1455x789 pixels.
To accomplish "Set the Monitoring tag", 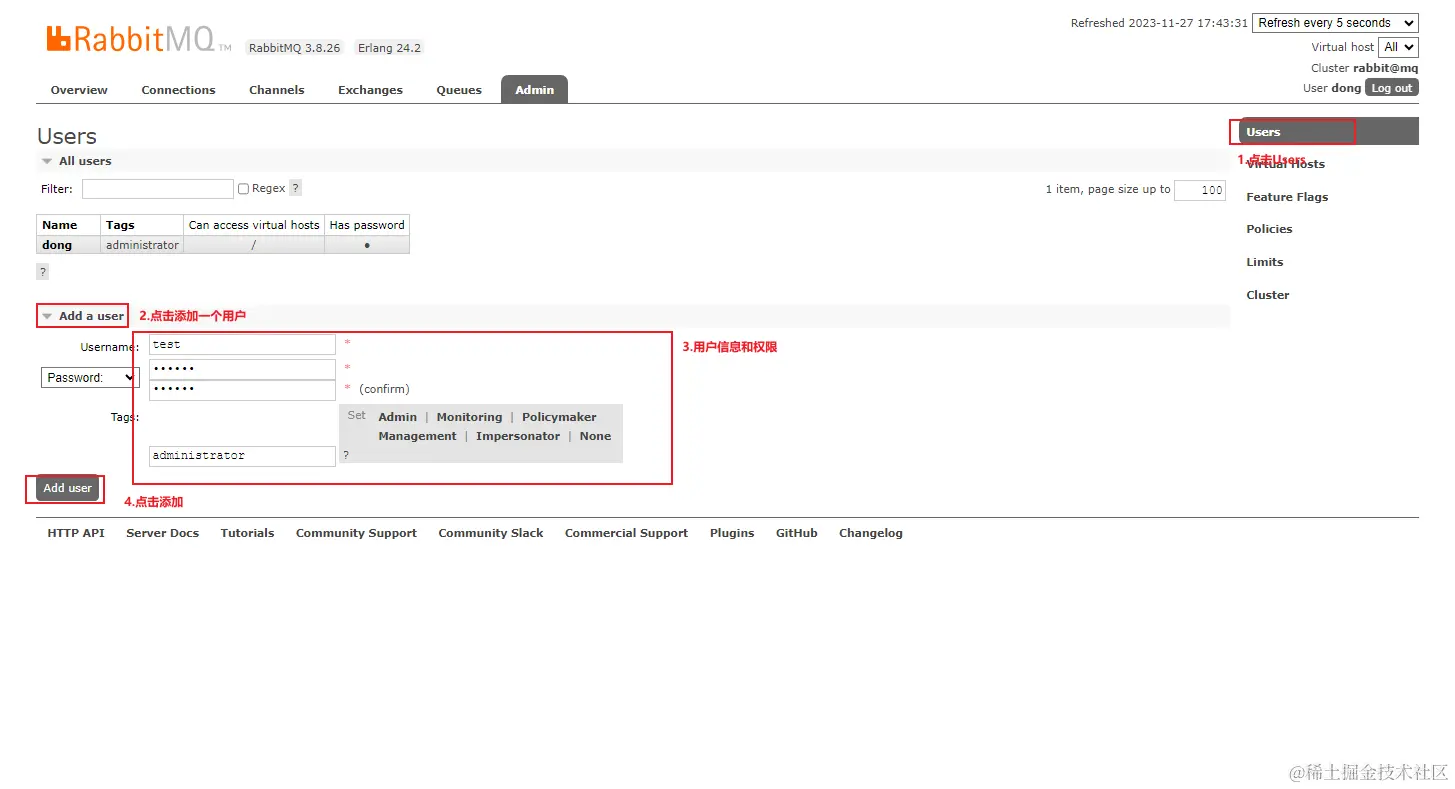I will pos(469,417).
